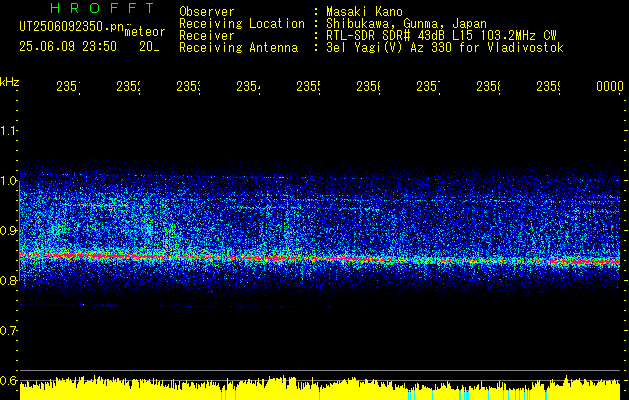Screen dimensions: 629x400
Task: Select the 3el Yagi(V) Az 330 antenna text
Action: point(445,48)
